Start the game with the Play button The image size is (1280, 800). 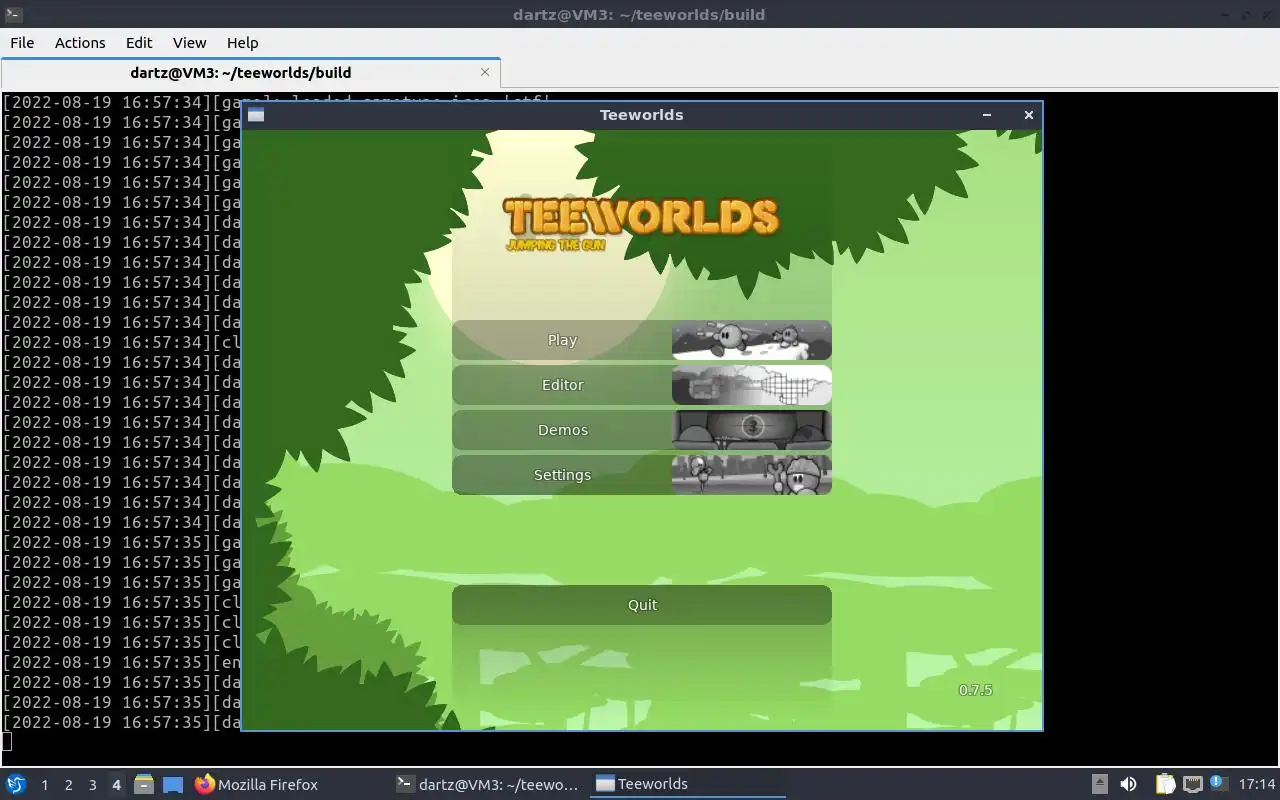coord(562,340)
